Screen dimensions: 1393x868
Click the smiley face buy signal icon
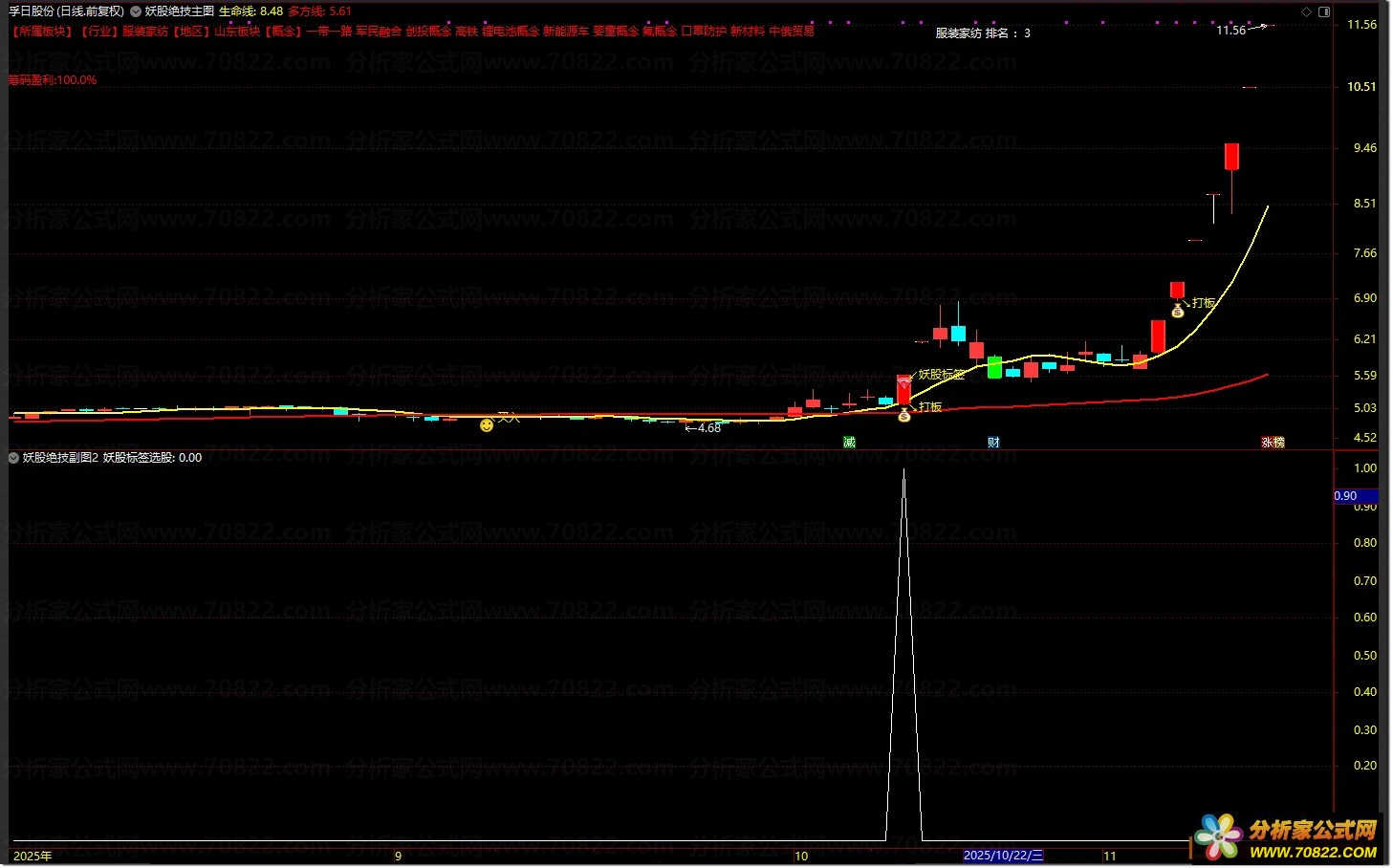click(487, 424)
